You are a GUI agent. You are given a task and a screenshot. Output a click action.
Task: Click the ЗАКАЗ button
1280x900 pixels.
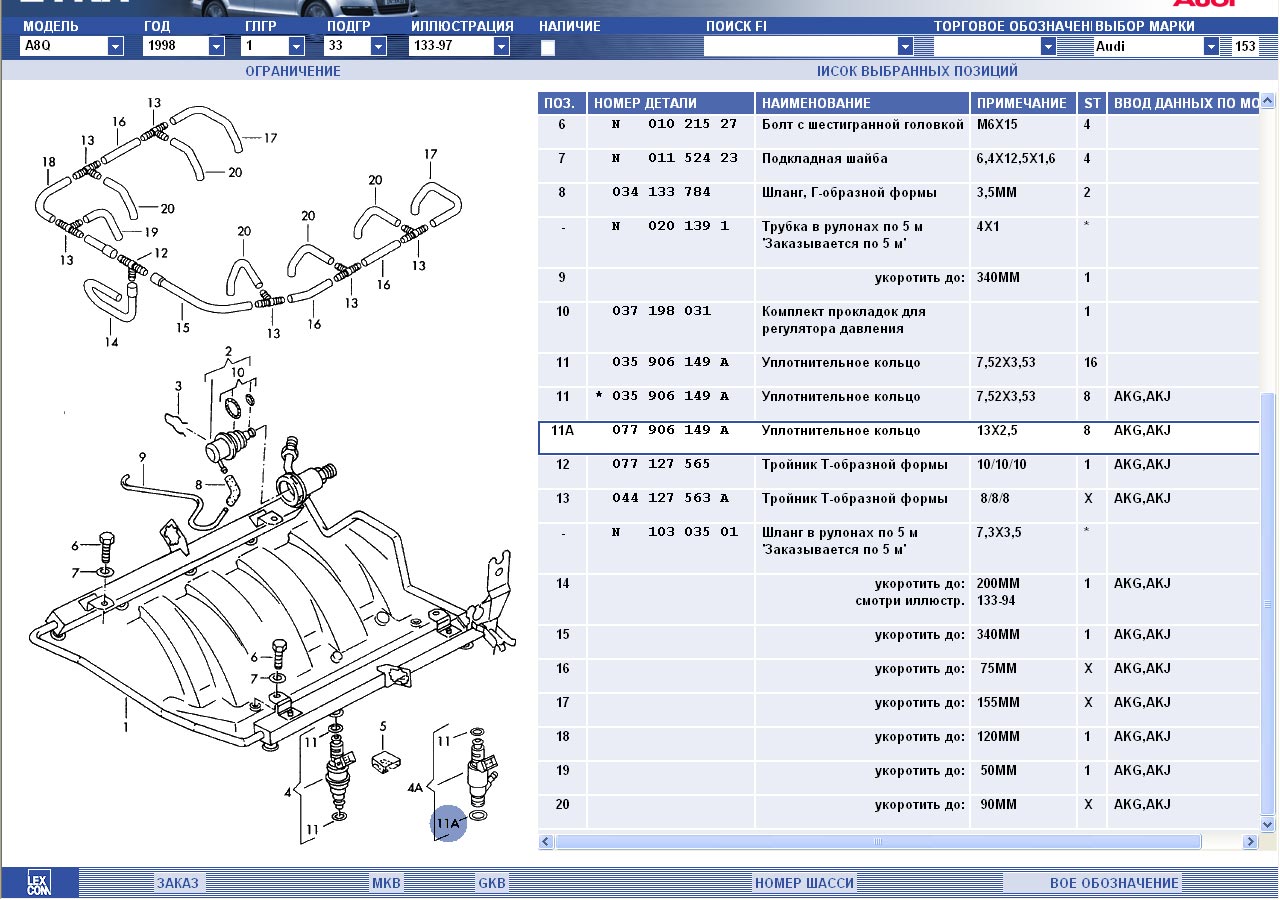[178, 883]
